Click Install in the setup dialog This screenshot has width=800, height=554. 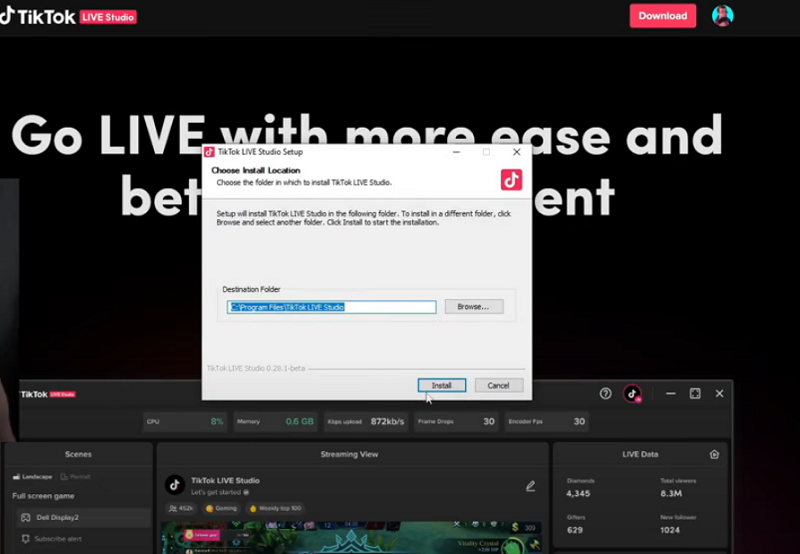[441, 385]
